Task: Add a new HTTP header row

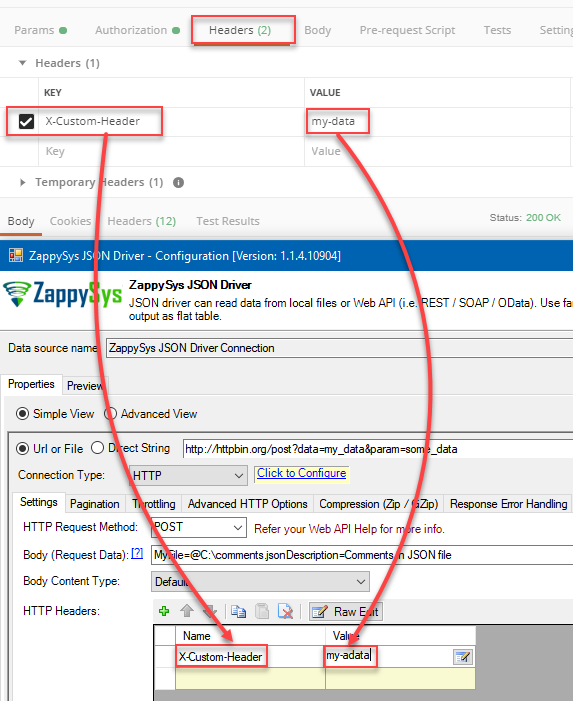Action: pyautogui.click(x=164, y=611)
